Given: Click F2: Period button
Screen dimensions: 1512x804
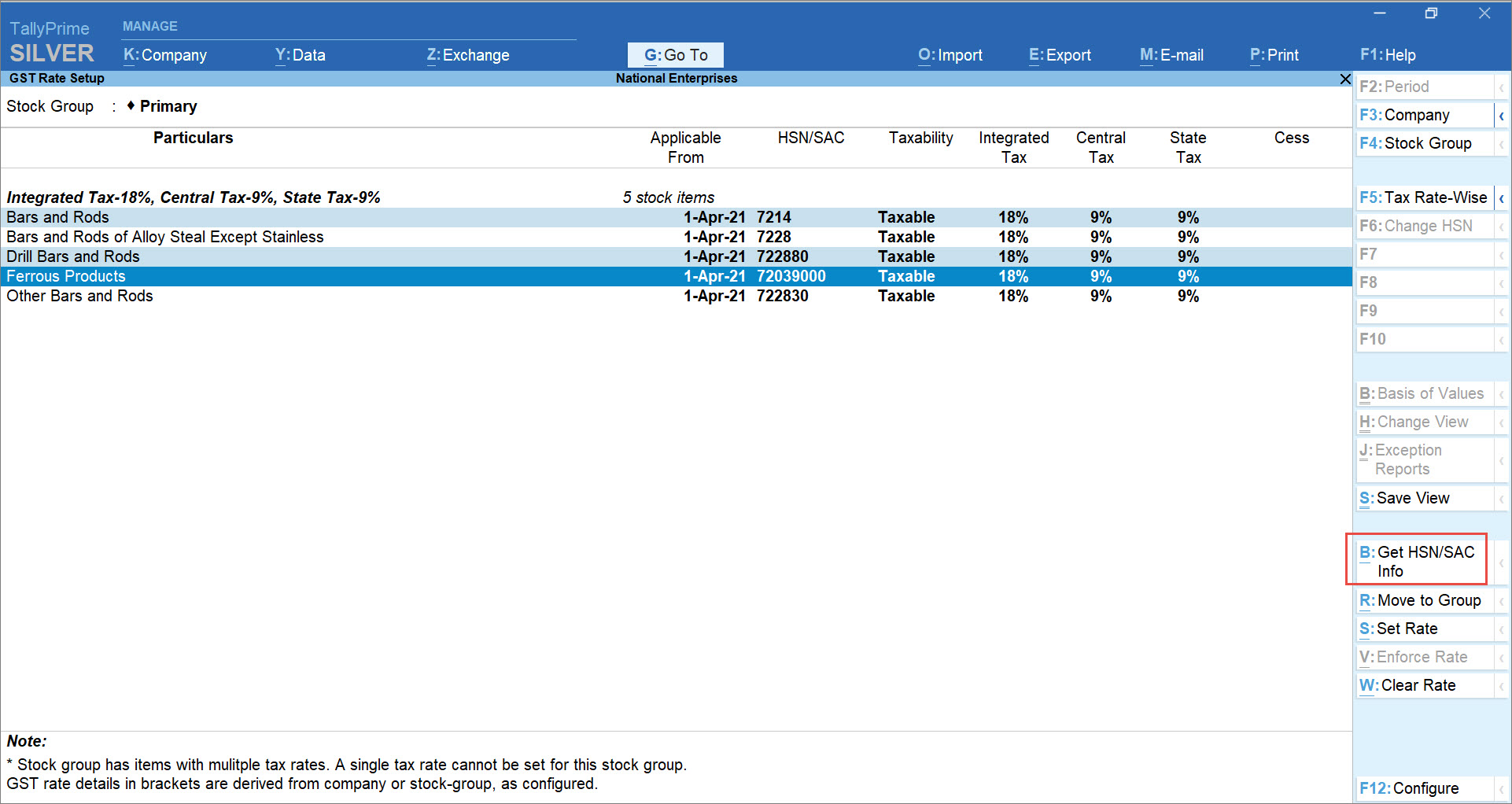Looking at the screenshot, I should click(1425, 87).
